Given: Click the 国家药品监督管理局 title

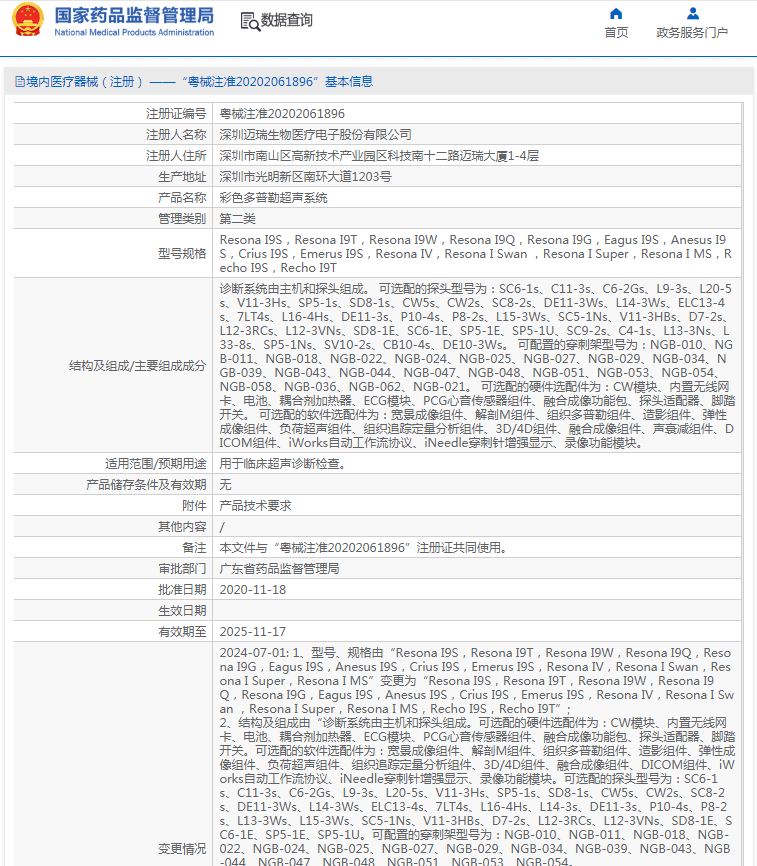Looking at the screenshot, I should coord(134,15).
